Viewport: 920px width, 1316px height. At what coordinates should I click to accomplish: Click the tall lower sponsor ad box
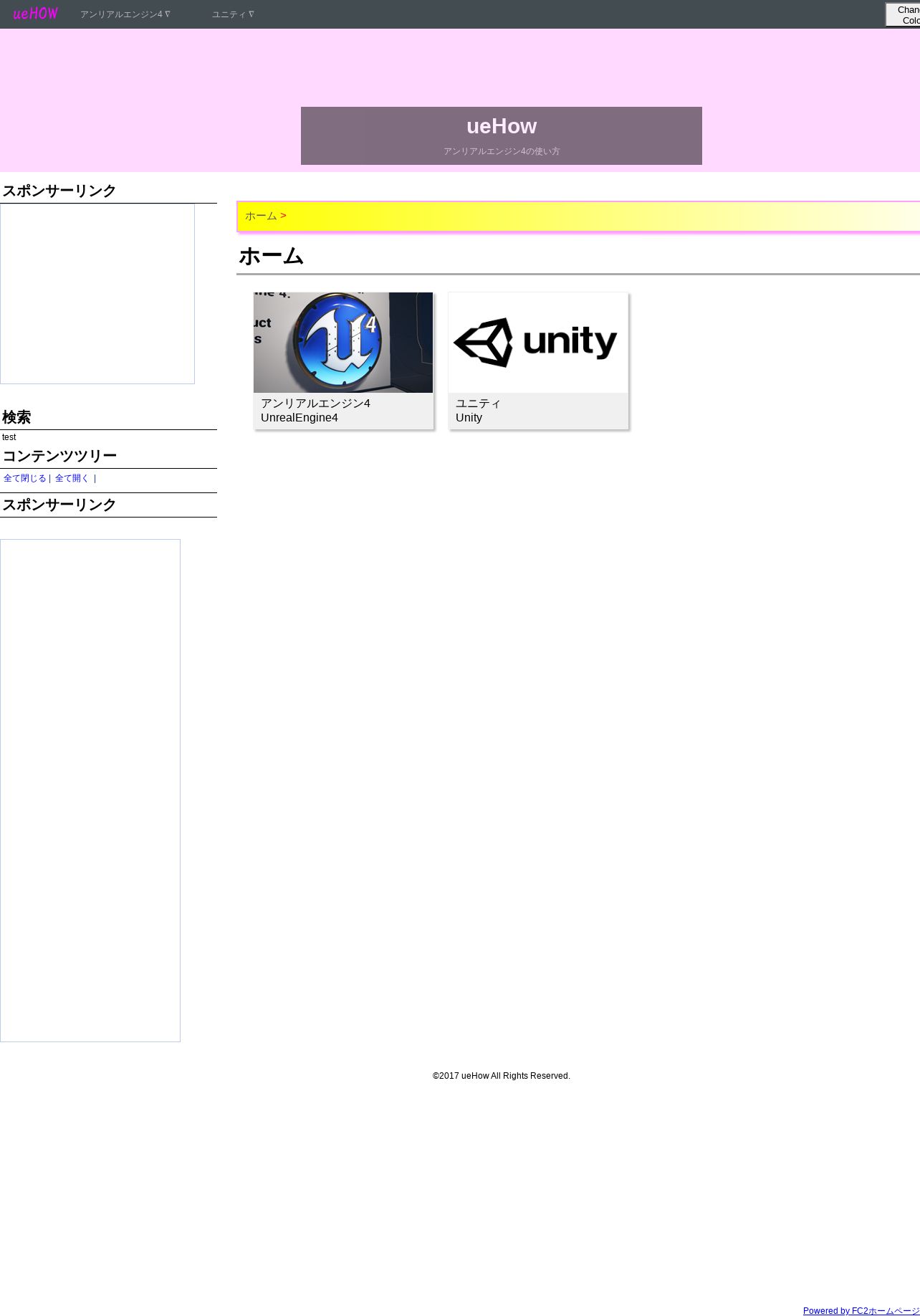tap(90, 791)
